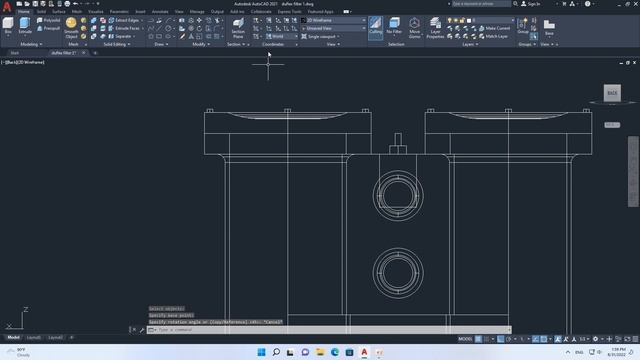
Task: Choose the Polysolid tool
Action: coord(48,20)
